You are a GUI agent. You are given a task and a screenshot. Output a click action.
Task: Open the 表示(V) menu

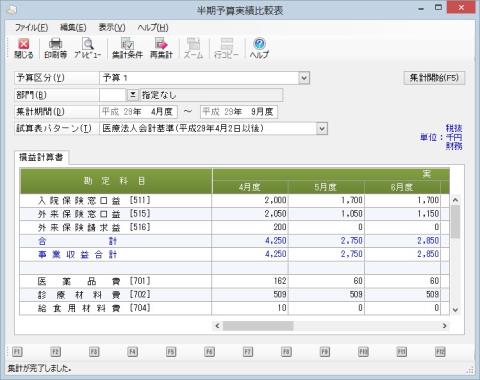point(112,27)
